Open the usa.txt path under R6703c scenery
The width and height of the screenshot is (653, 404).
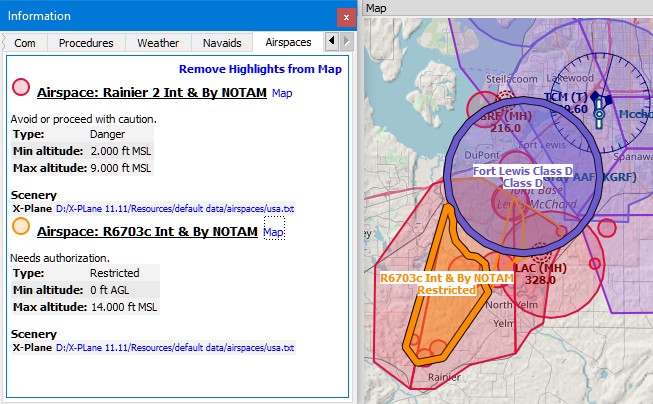pos(175,348)
